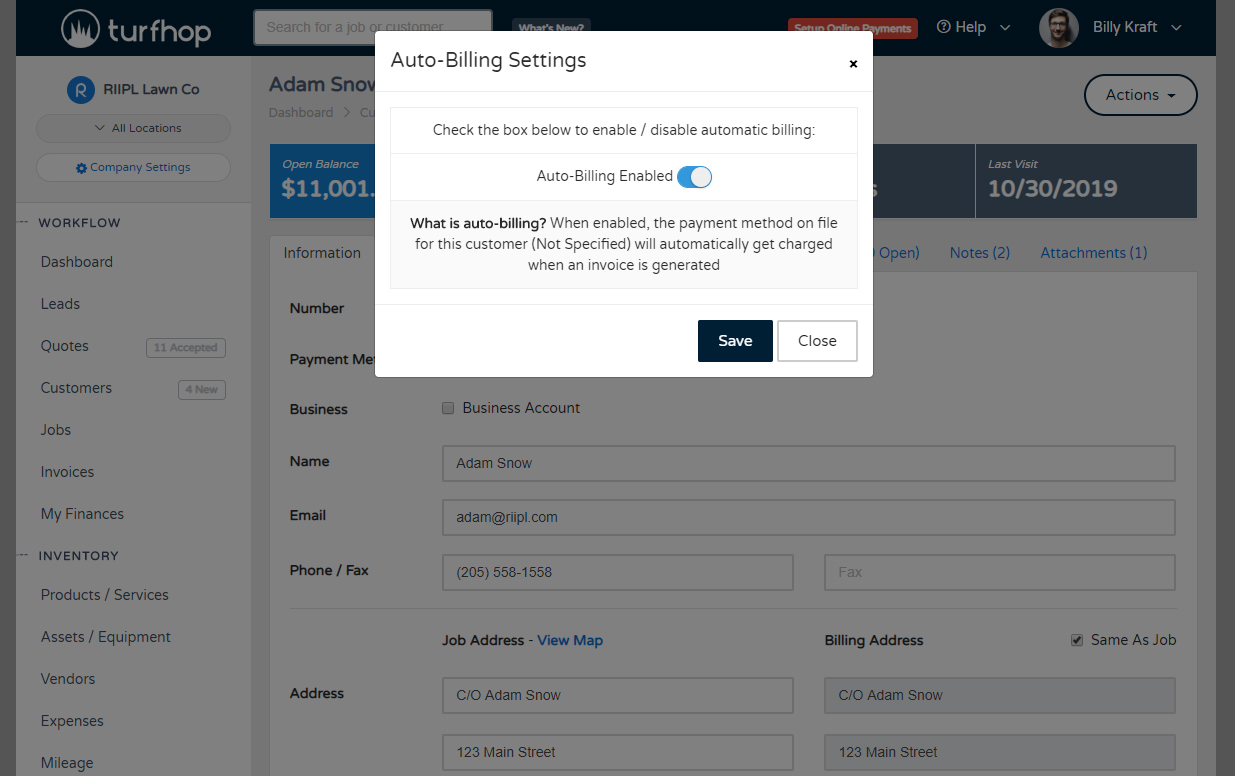
Task: Click inside the customer Name field
Action: [x=808, y=463]
